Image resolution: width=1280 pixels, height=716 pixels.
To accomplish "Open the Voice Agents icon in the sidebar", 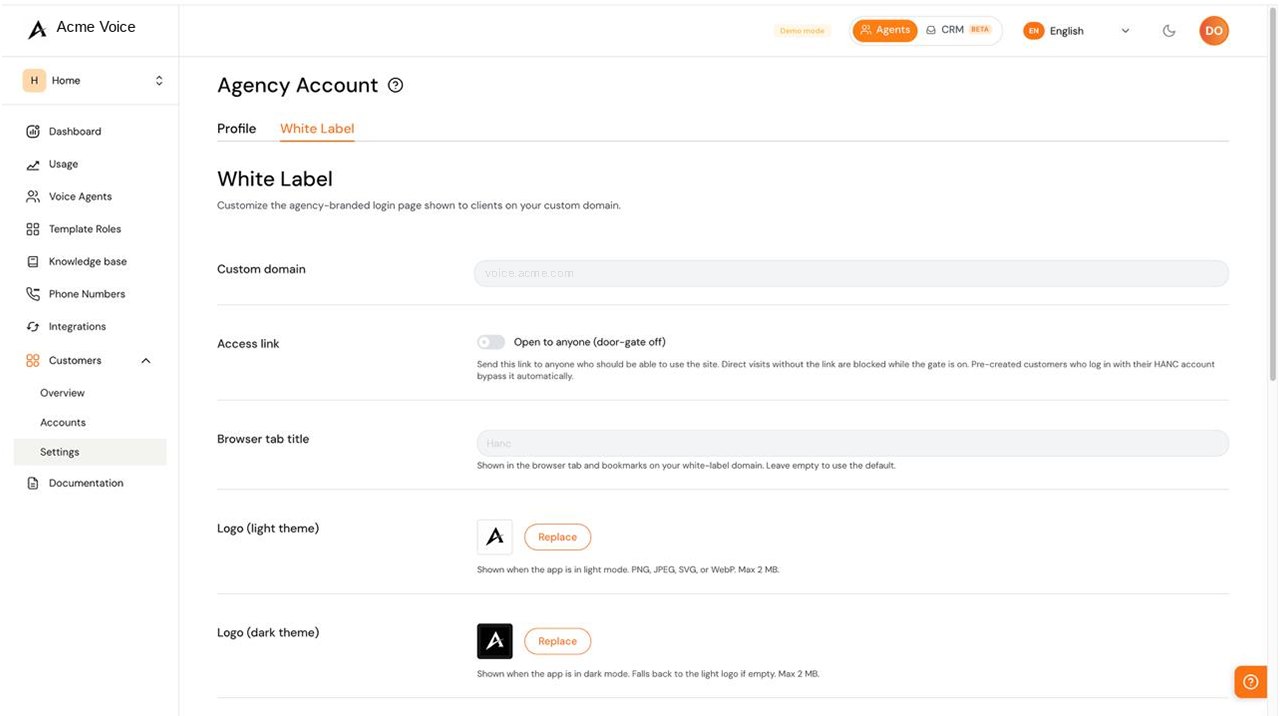I will point(33,197).
